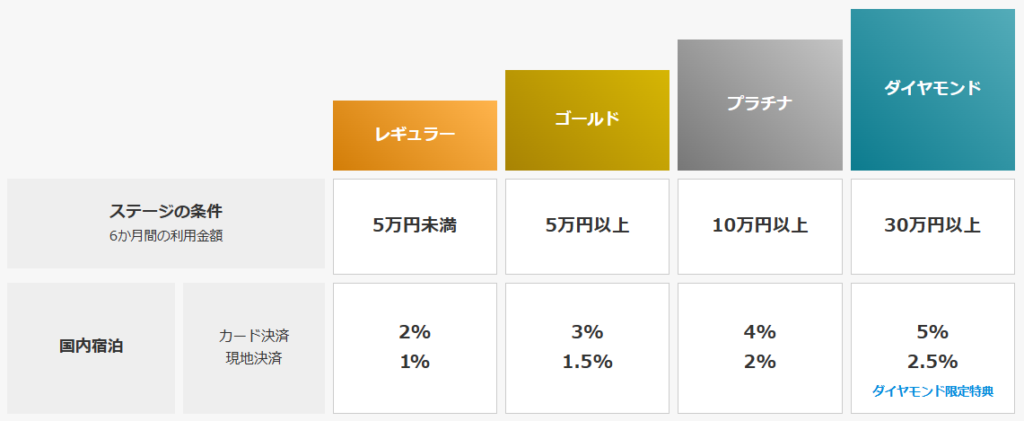Click the プラチナ 4% rate
This screenshot has height=421, width=1024.
pos(759,332)
